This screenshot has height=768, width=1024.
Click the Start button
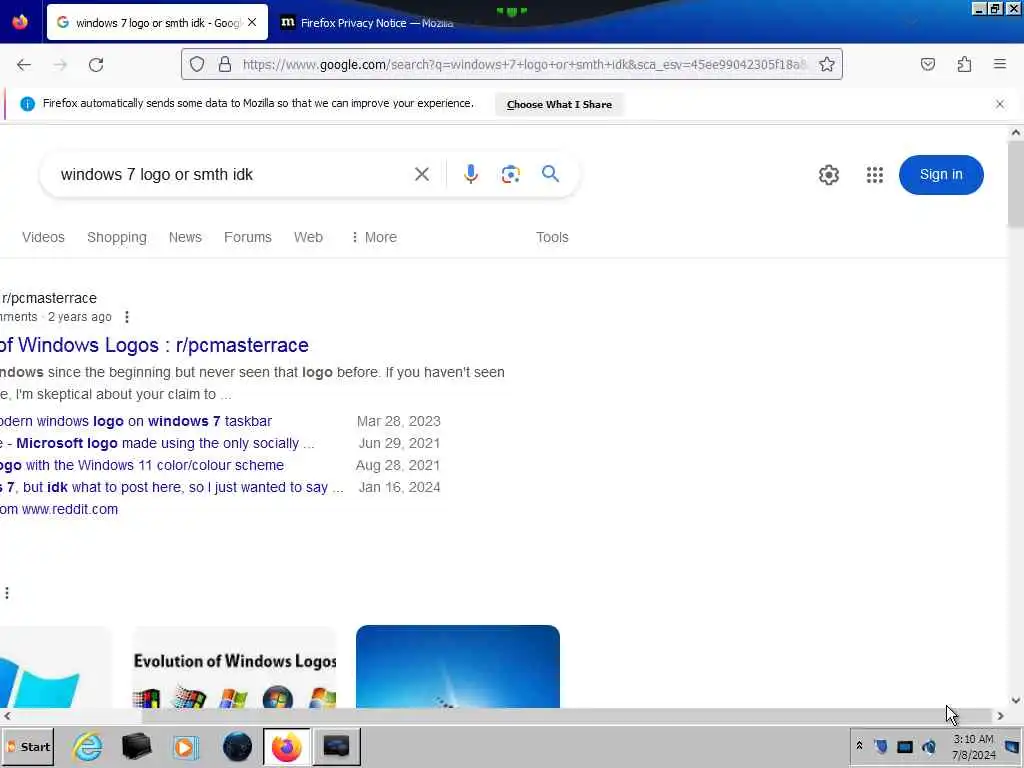tap(28, 746)
